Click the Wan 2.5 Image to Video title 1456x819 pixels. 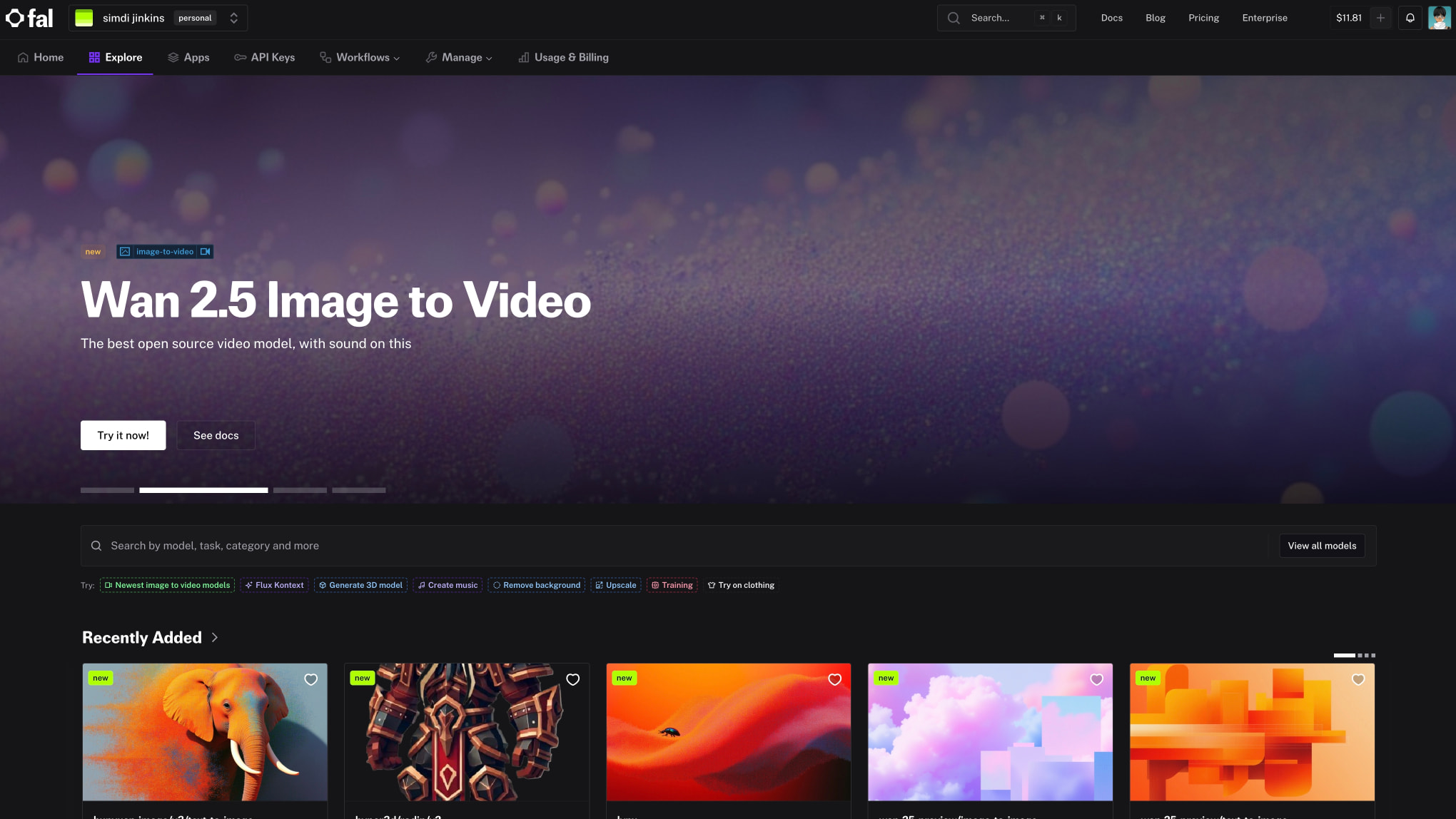point(336,300)
